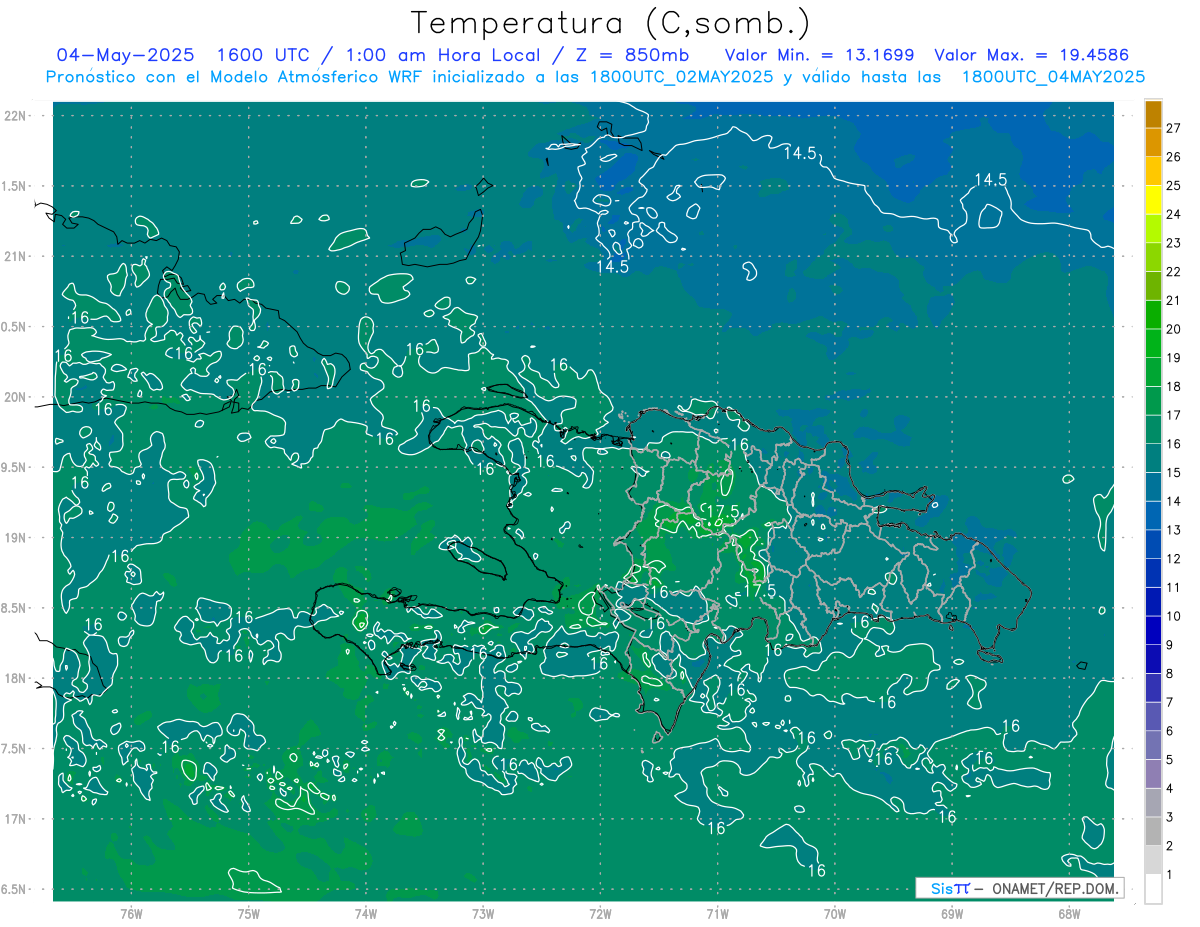
Task: Click the "25" color scale label
Action: [x=1174, y=185]
